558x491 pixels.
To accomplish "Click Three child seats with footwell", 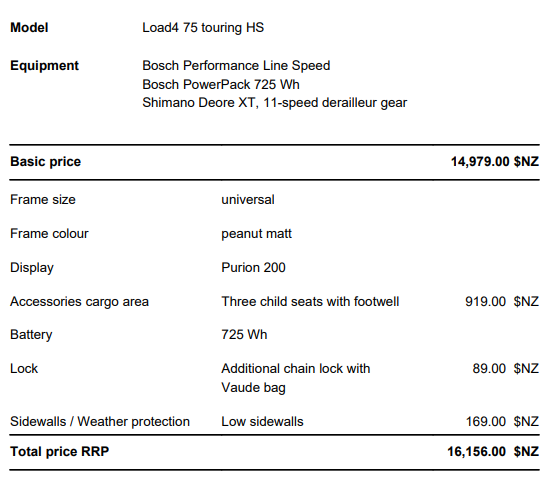I will [x=310, y=302].
